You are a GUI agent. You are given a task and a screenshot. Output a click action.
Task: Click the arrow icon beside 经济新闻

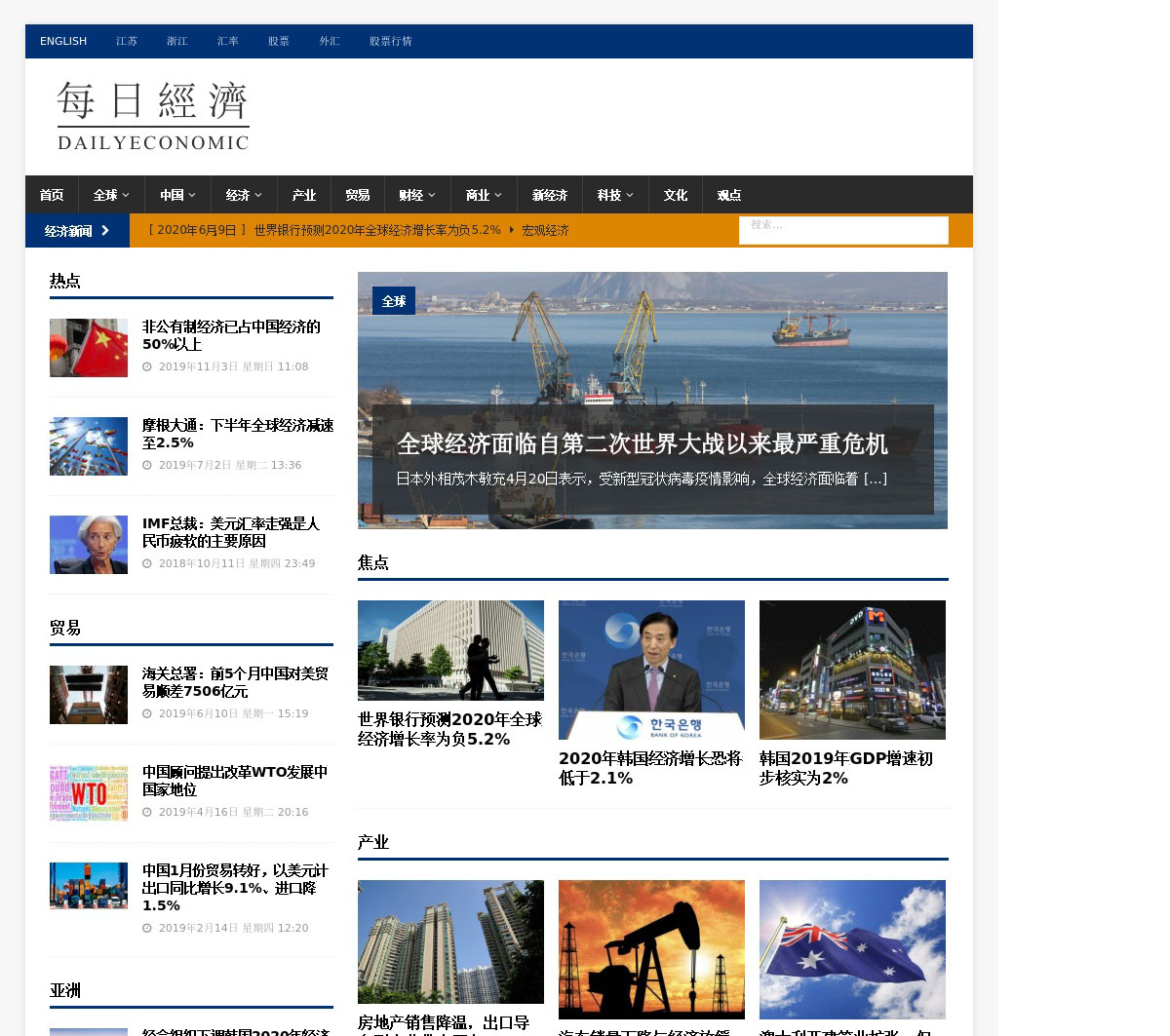tap(105, 231)
